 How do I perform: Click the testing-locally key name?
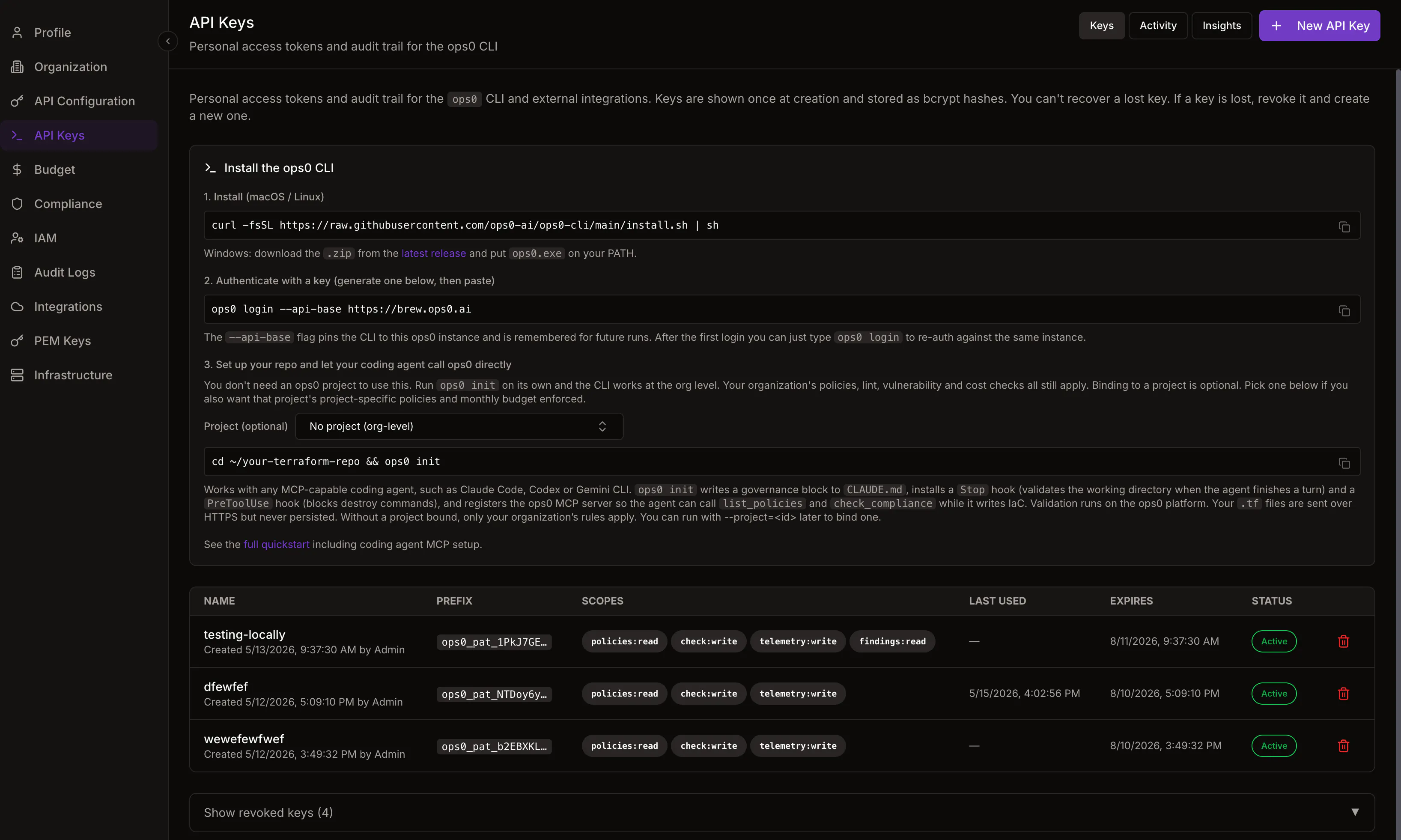point(244,634)
